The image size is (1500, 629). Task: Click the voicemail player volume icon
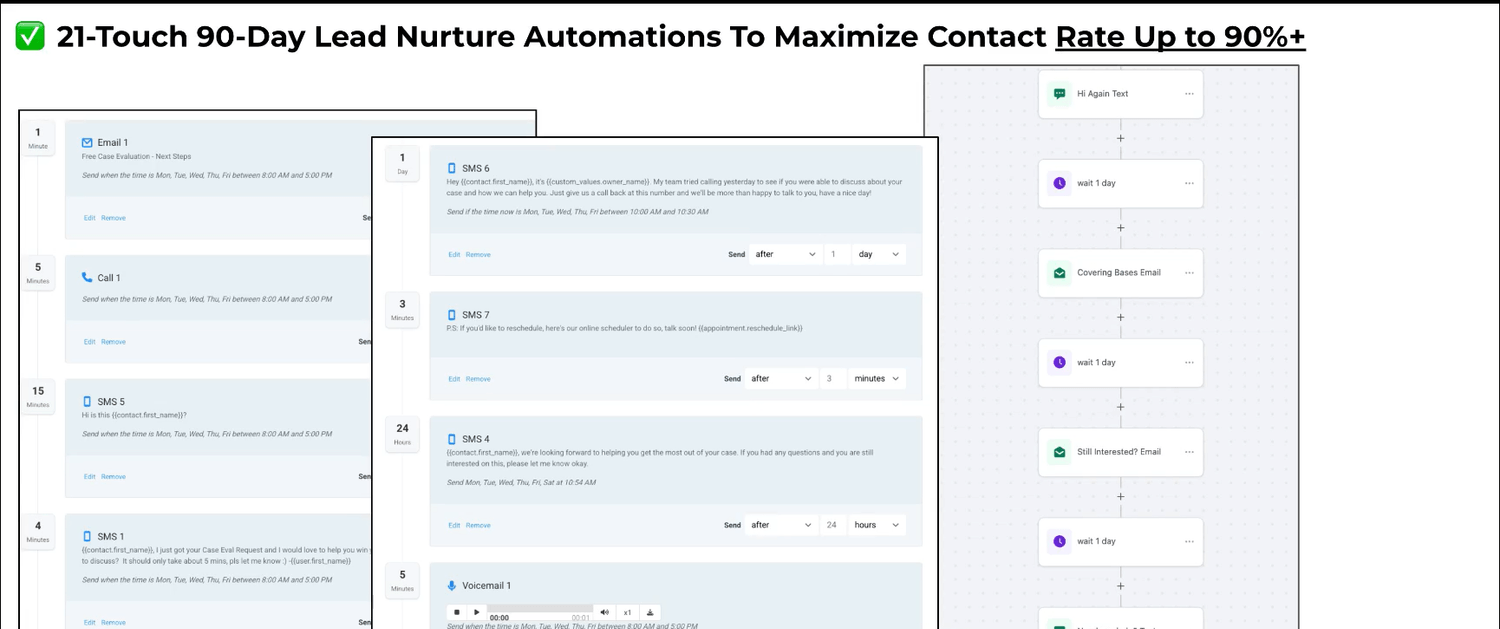[x=604, y=612]
